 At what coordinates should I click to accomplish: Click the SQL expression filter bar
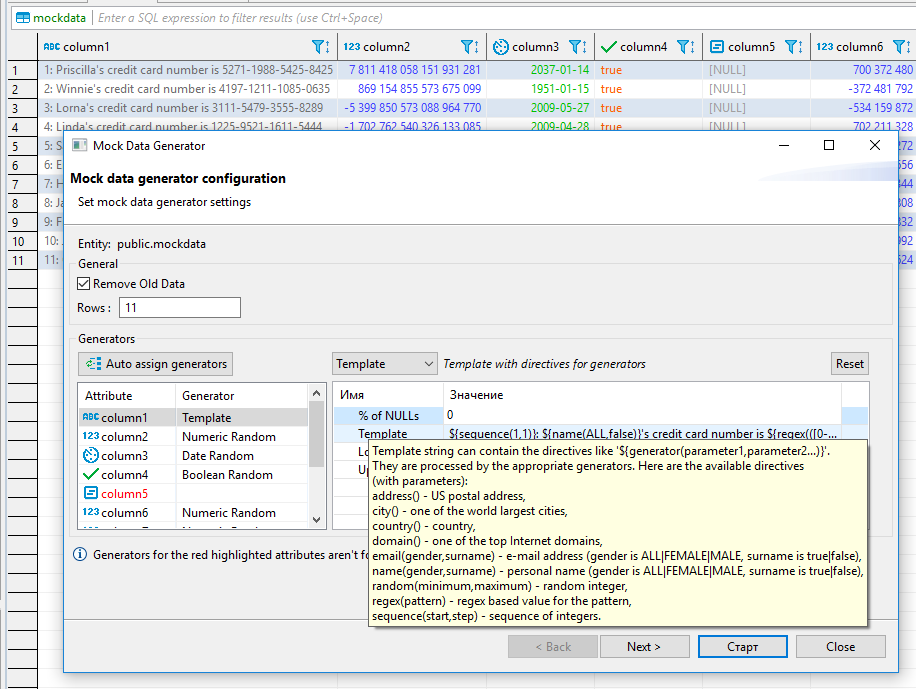(400, 17)
